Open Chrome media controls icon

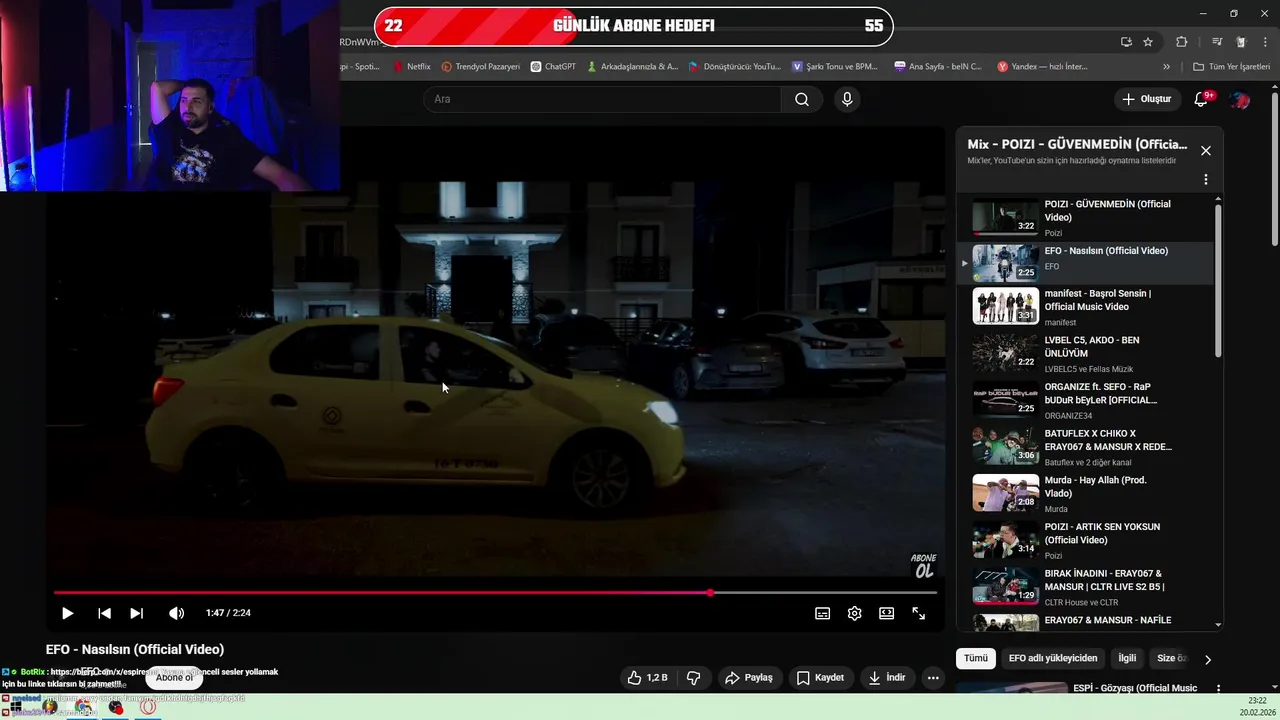pos(1217,42)
